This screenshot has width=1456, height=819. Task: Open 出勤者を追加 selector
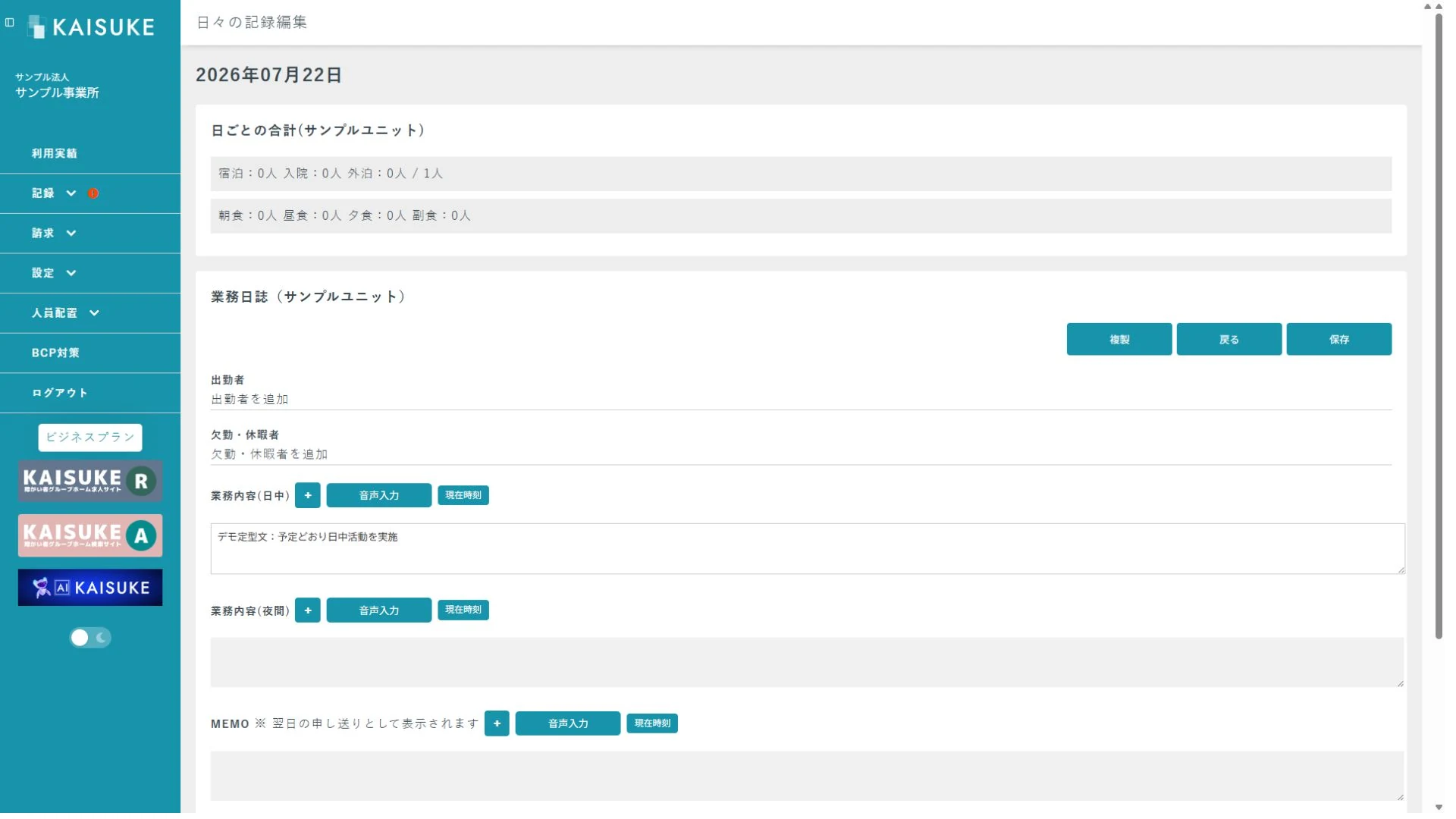pyautogui.click(x=801, y=400)
